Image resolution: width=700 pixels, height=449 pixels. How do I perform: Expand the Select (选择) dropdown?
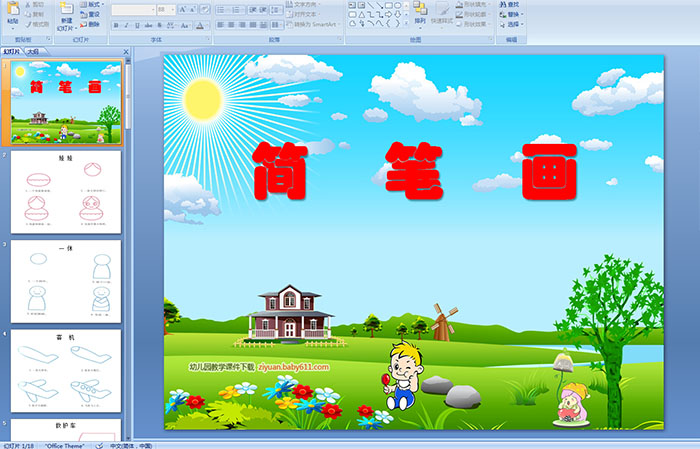coord(514,24)
